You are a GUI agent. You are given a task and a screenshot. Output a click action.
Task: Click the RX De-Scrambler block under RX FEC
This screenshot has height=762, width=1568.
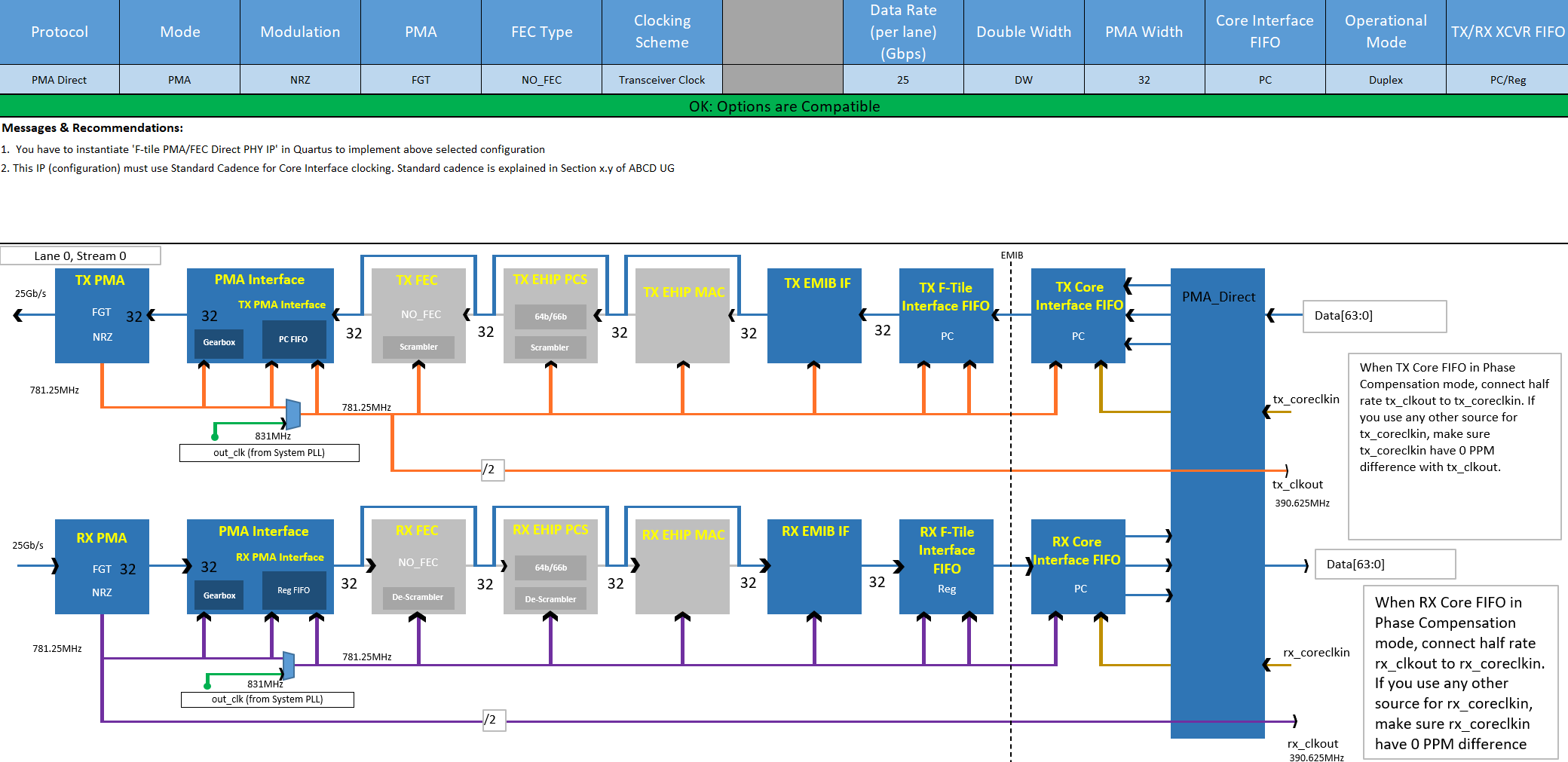418,597
